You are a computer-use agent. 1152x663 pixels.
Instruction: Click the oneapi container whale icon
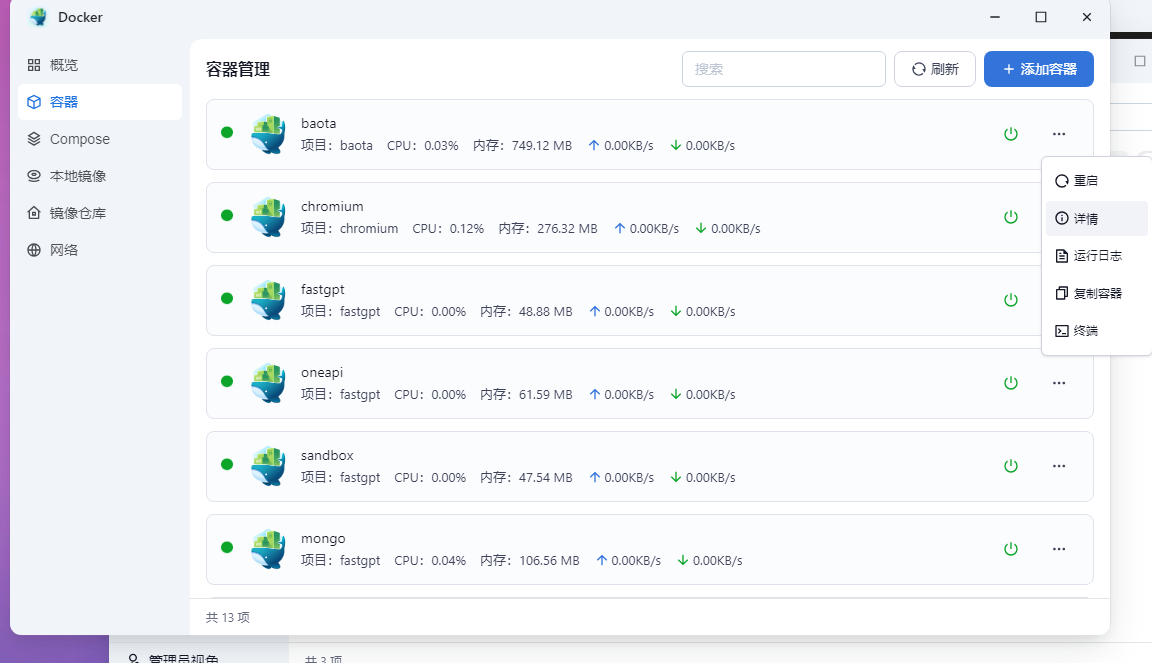pyautogui.click(x=268, y=383)
